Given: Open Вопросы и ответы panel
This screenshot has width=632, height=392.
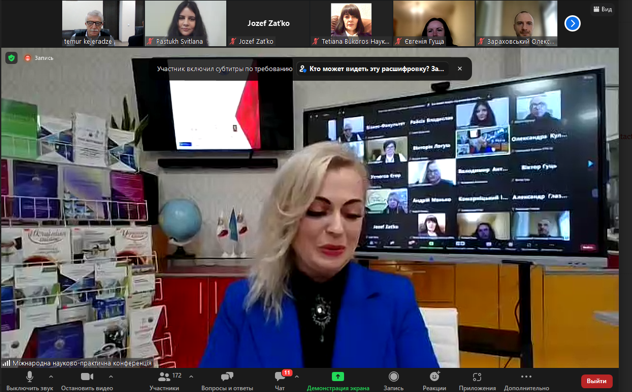Looking at the screenshot, I should (227, 377).
